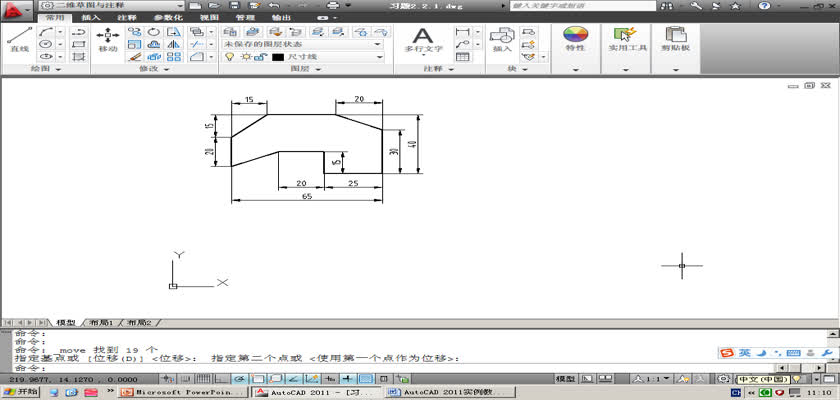Click the Undo arrow in quick access toolbar
Viewport: 840px width, 400px height.
click(x=274, y=5)
